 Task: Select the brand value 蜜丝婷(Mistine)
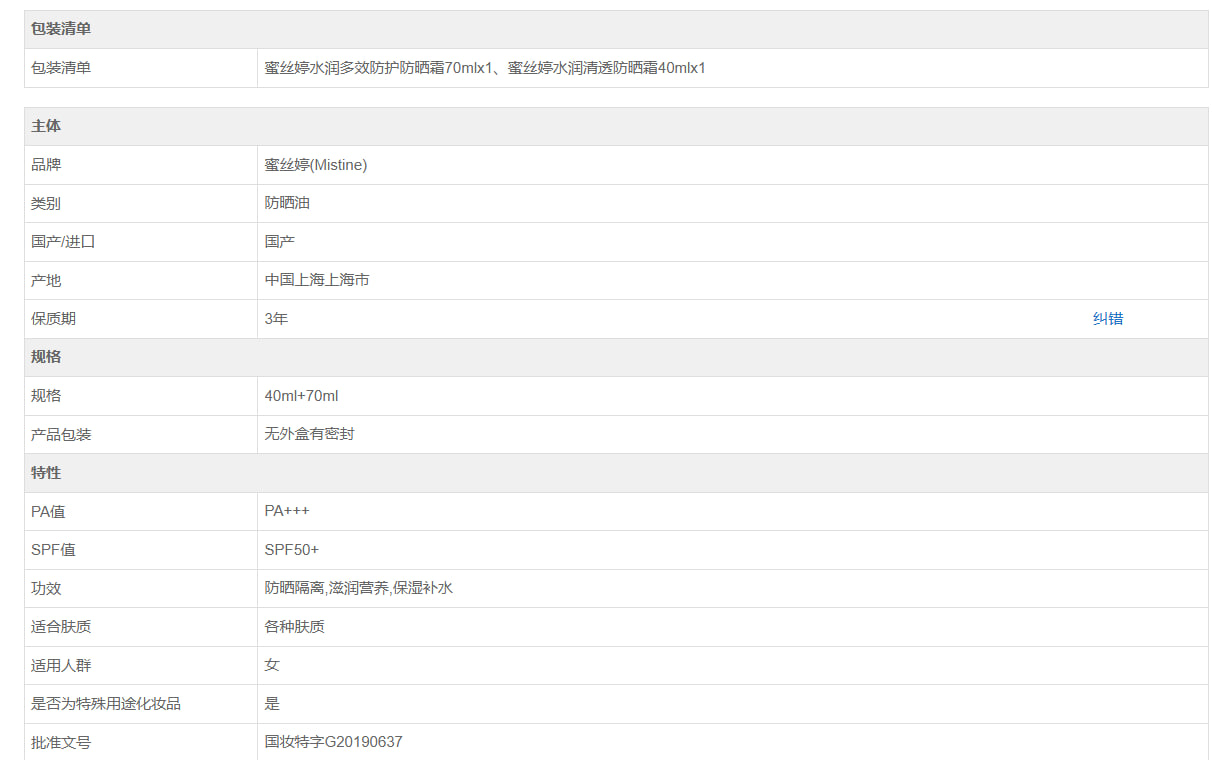tap(316, 165)
